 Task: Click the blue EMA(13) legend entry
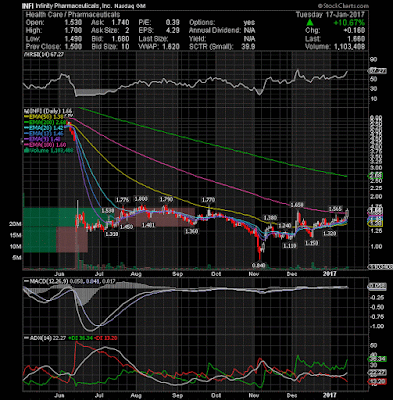pyautogui.click(x=44, y=133)
